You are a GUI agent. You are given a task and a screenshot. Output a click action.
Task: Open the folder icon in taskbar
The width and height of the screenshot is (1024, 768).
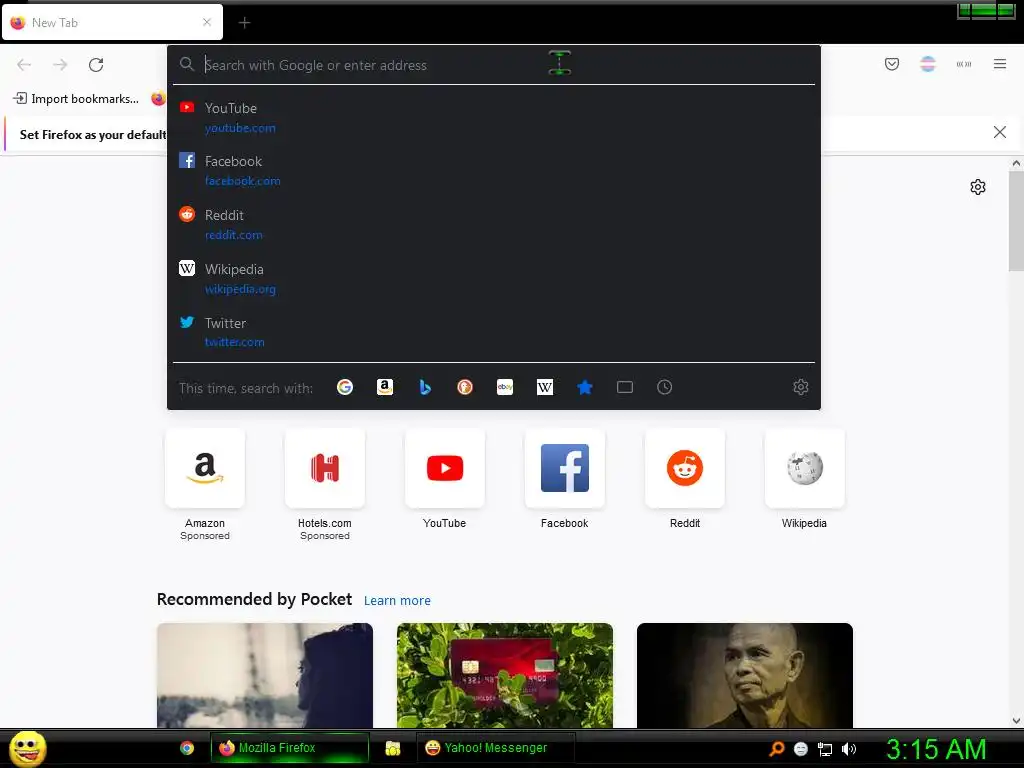392,748
